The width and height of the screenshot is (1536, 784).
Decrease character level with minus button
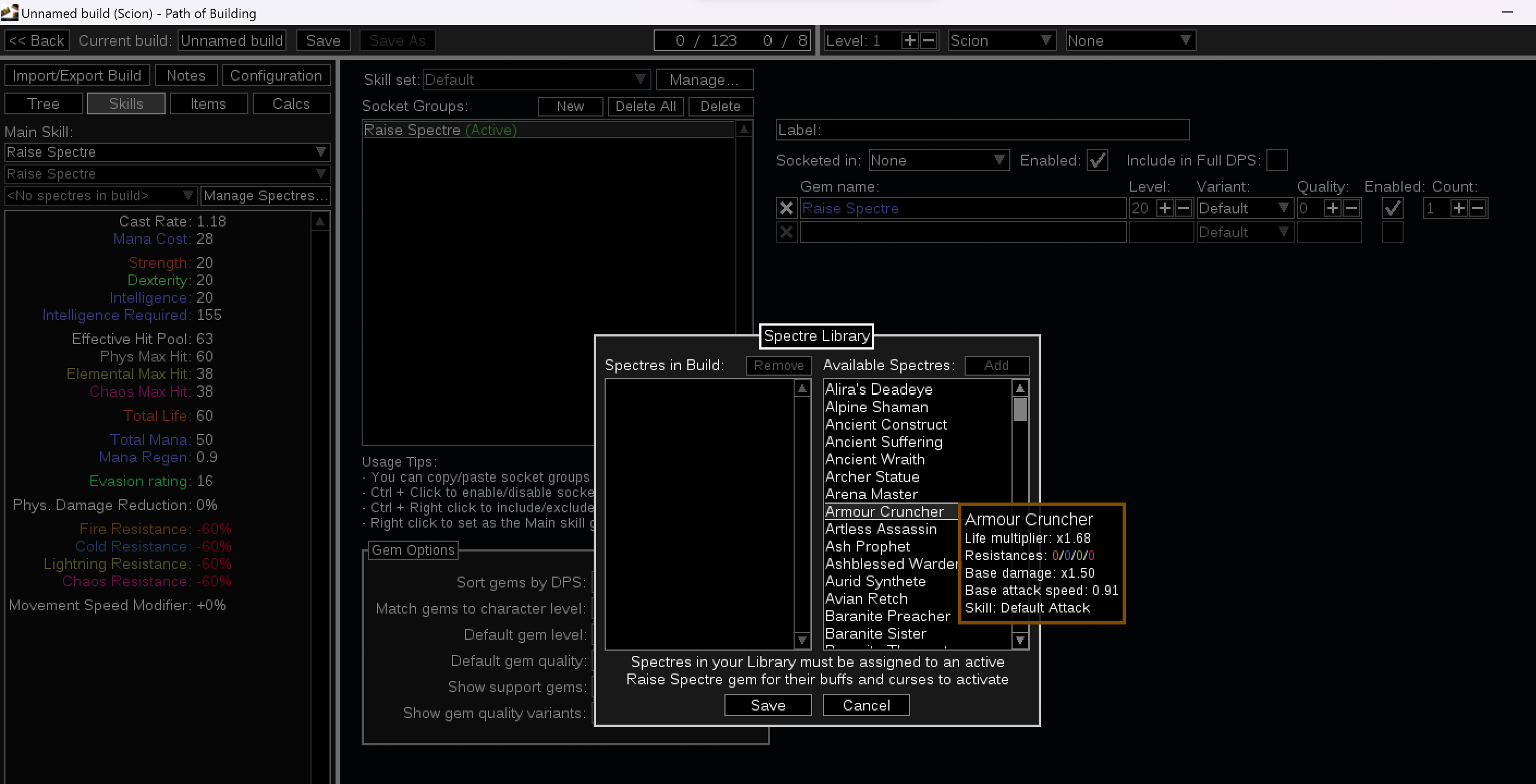928,40
